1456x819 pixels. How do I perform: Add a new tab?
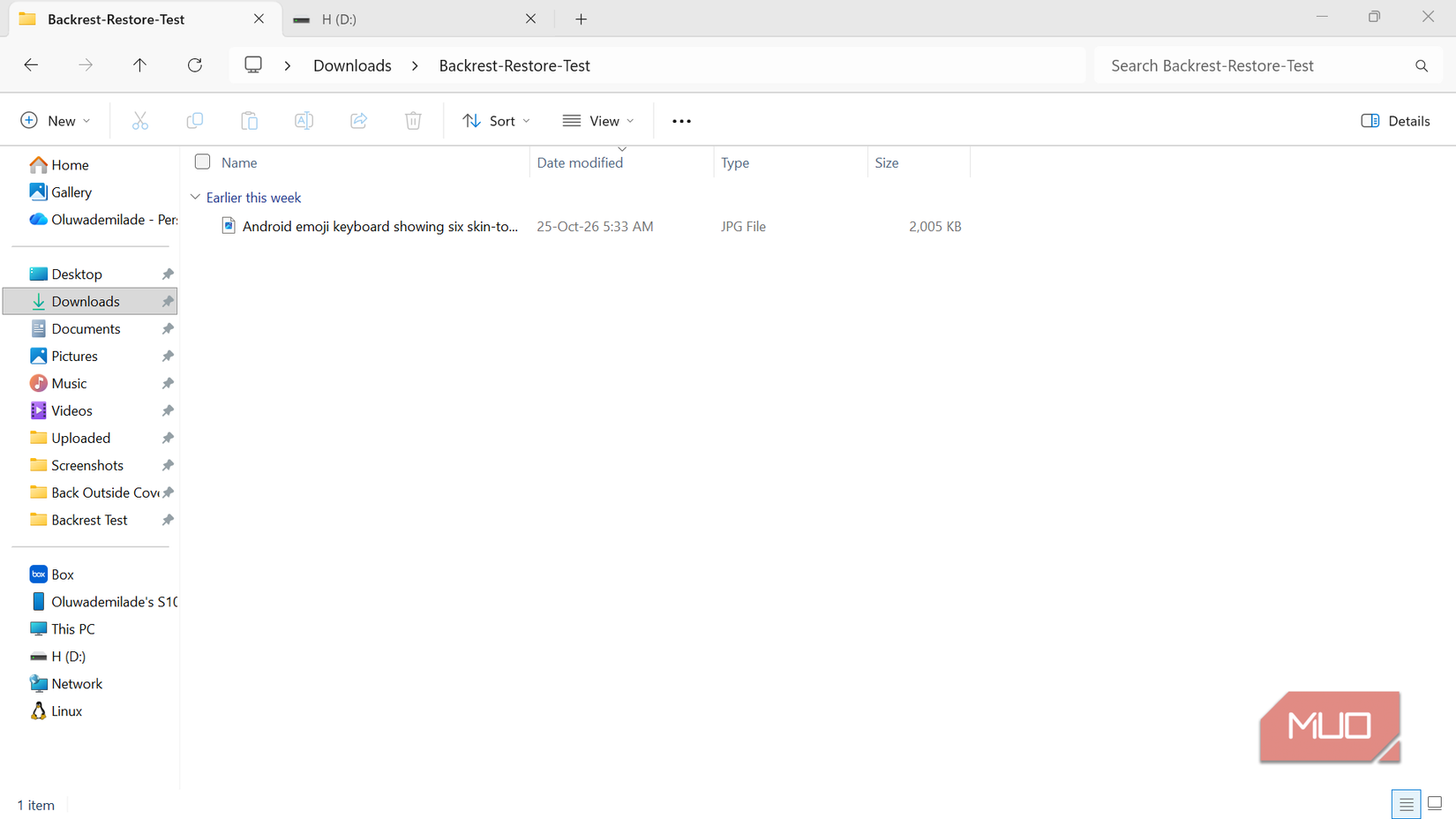581,19
